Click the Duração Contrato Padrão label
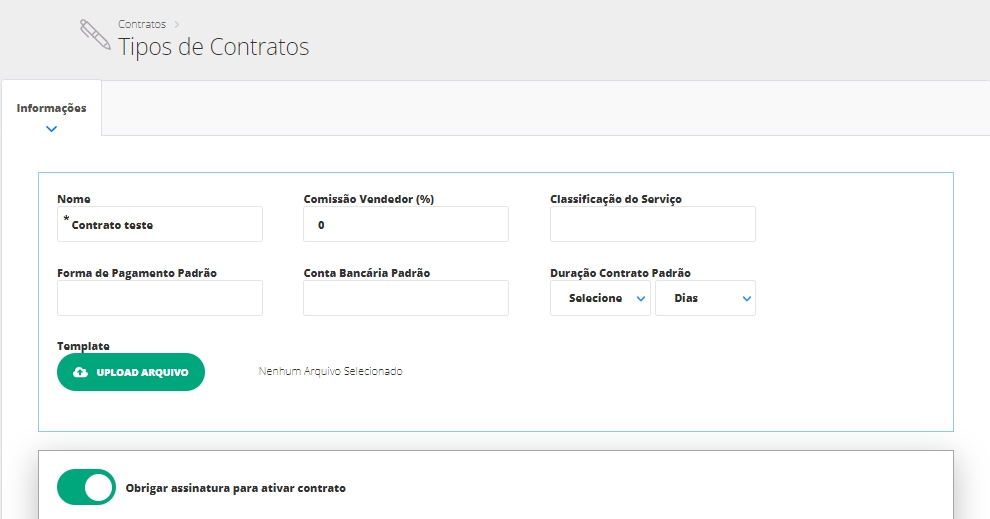 click(x=620, y=273)
